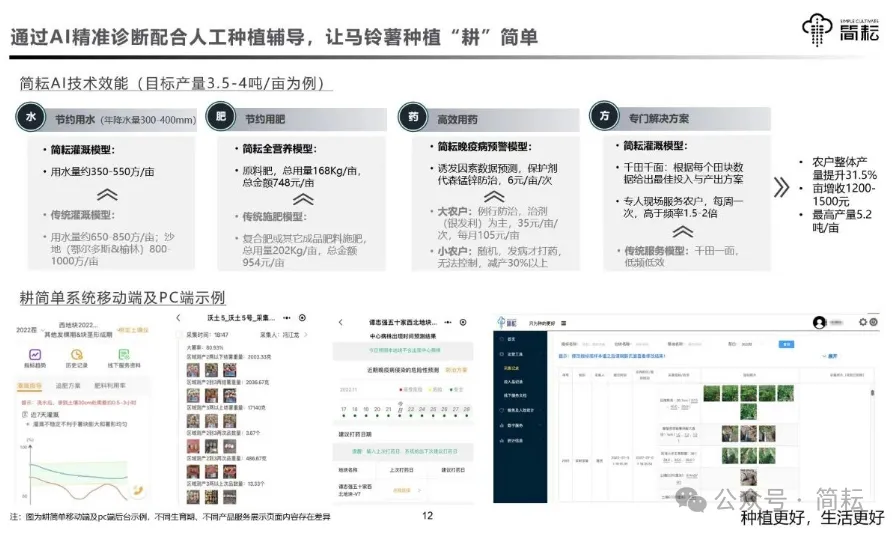Click the blue query button in PC filters
The width and height of the screenshot is (892, 535).
click(x=787, y=344)
